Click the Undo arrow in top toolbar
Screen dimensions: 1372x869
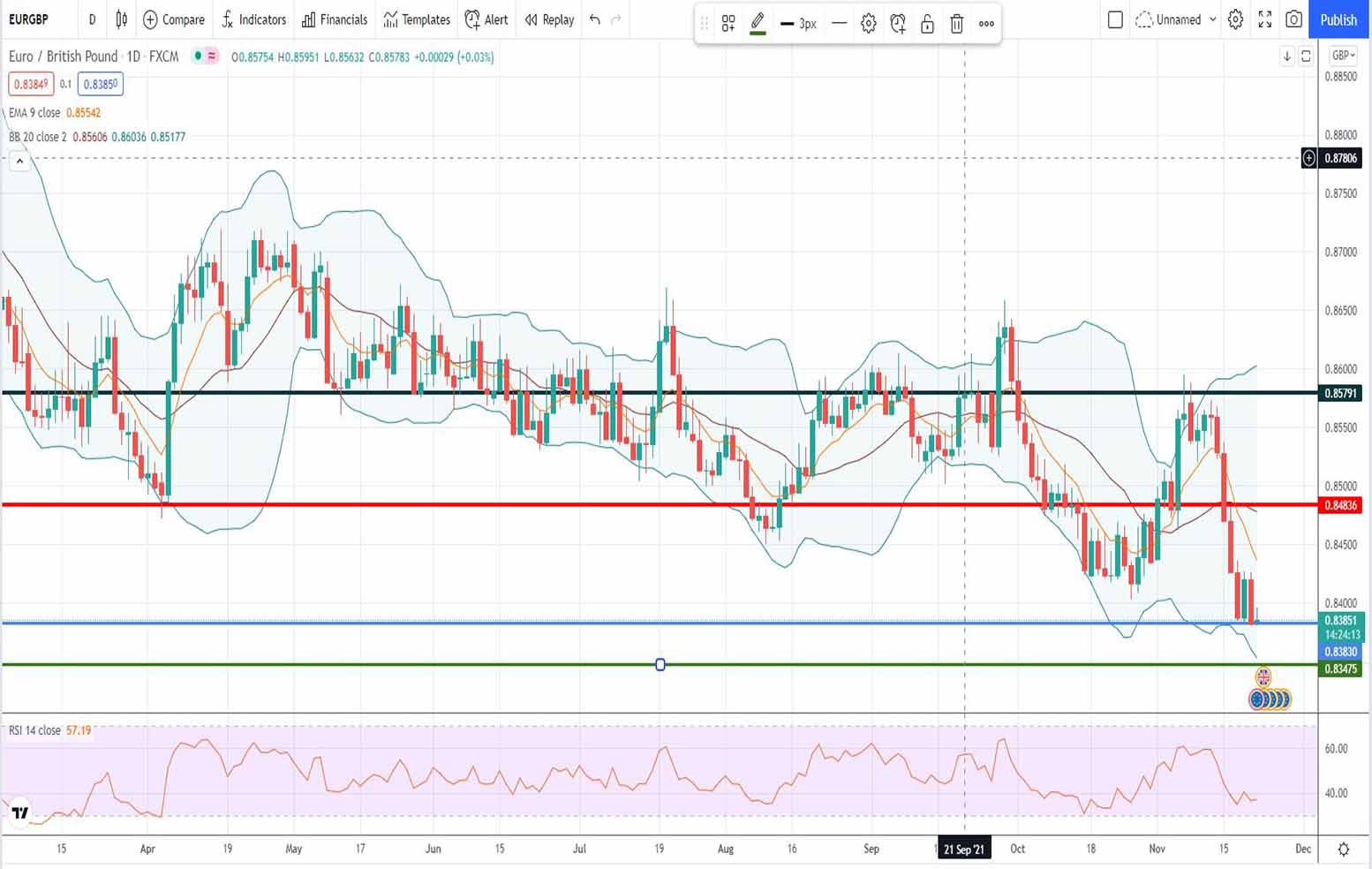pos(595,19)
